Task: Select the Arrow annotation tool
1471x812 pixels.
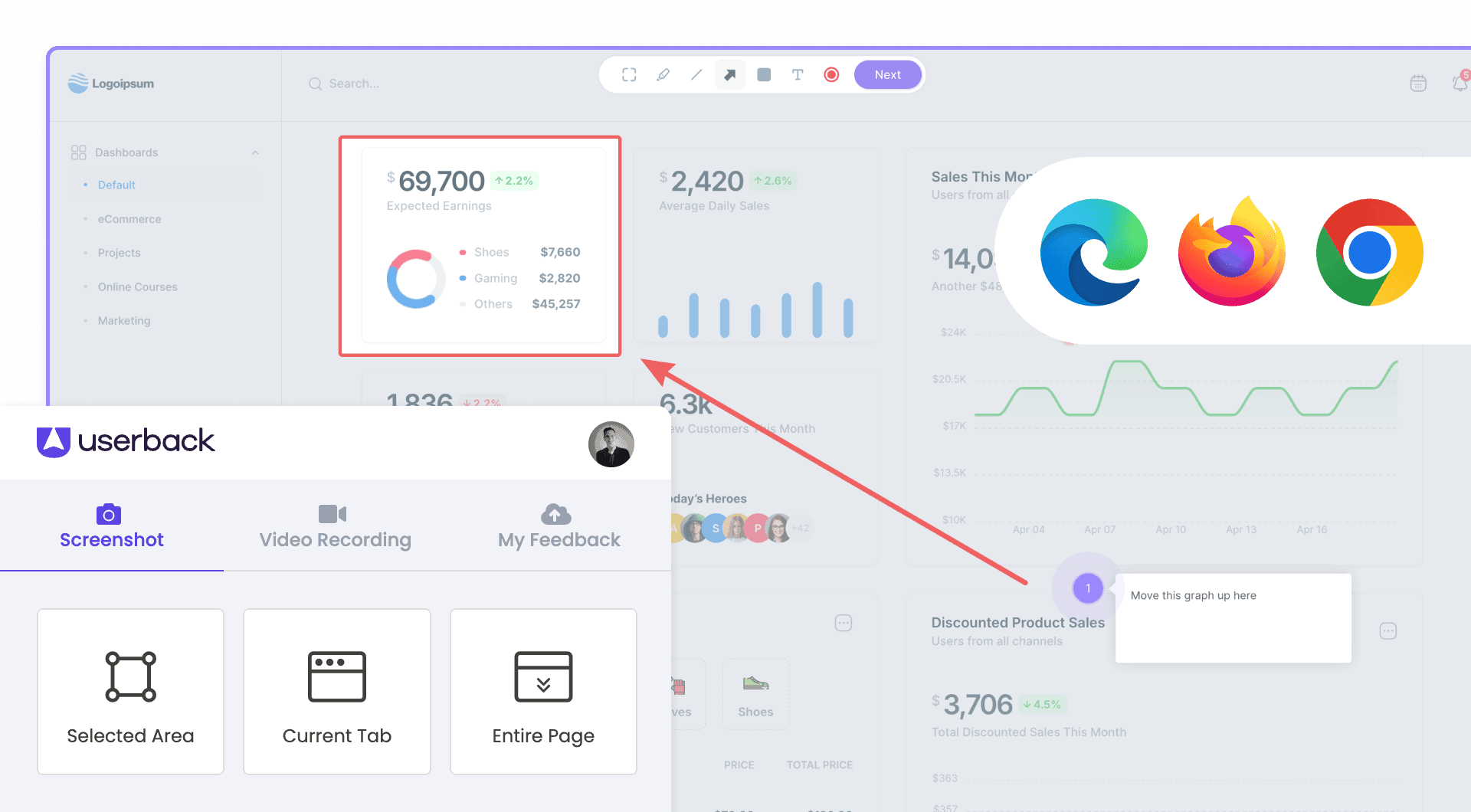Action: click(x=730, y=74)
